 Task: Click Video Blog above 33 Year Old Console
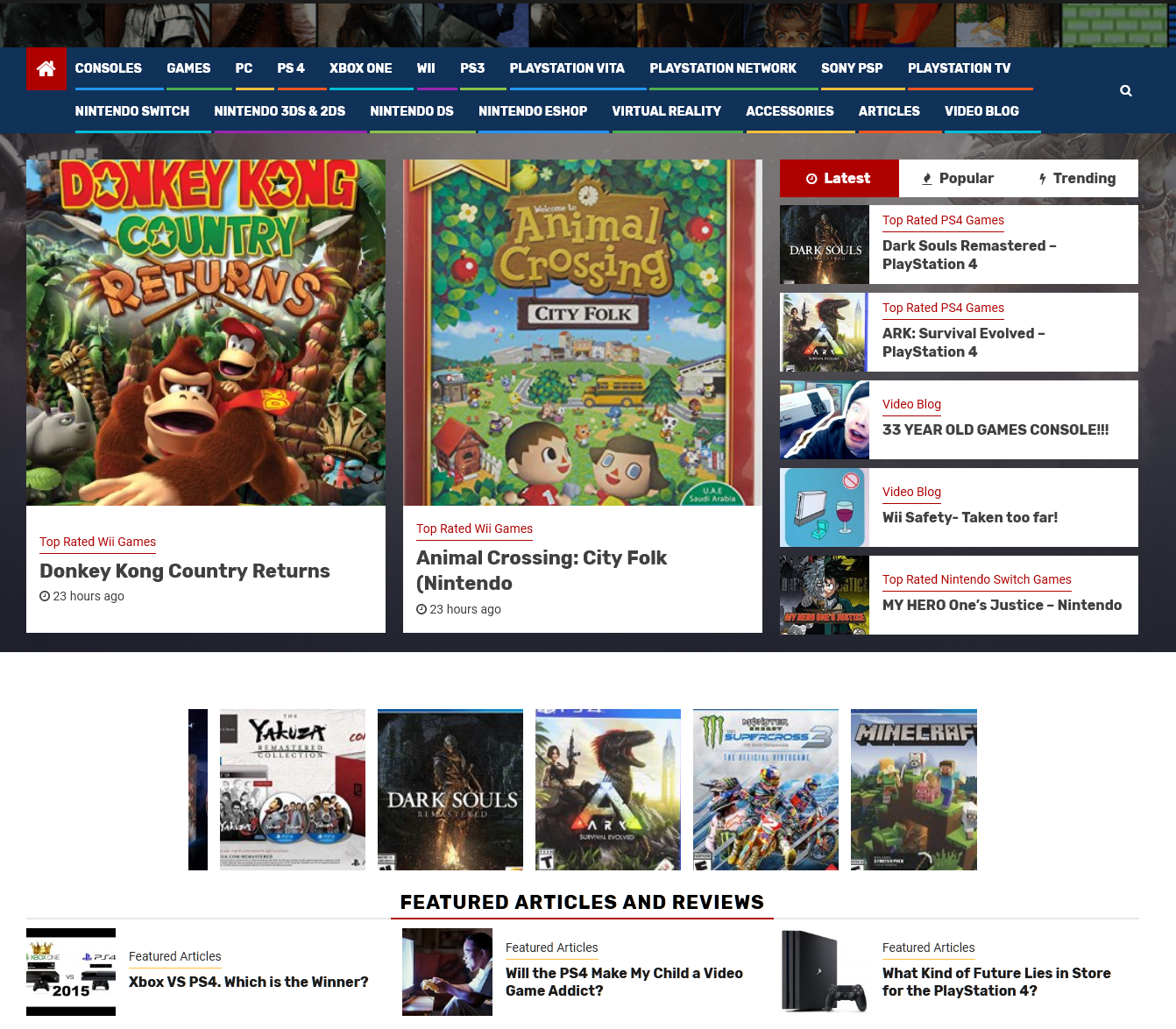(x=911, y=404)
